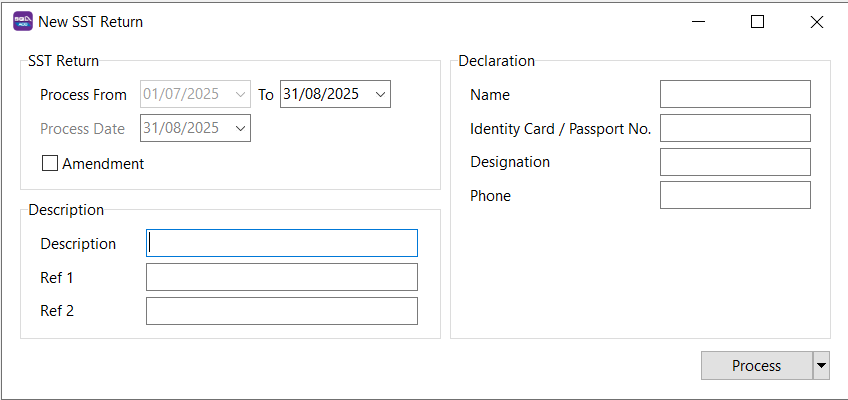This screenshot has height=400, width=848.
Task: Click the Process button
Action: click(756, 366)
